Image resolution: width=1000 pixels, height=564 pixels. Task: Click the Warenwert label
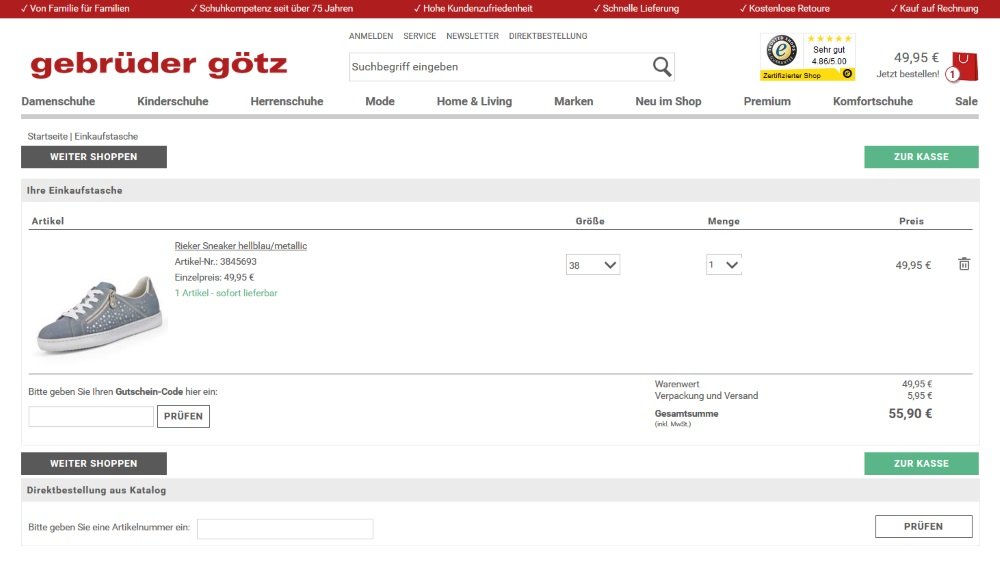(x=677, y=384)
